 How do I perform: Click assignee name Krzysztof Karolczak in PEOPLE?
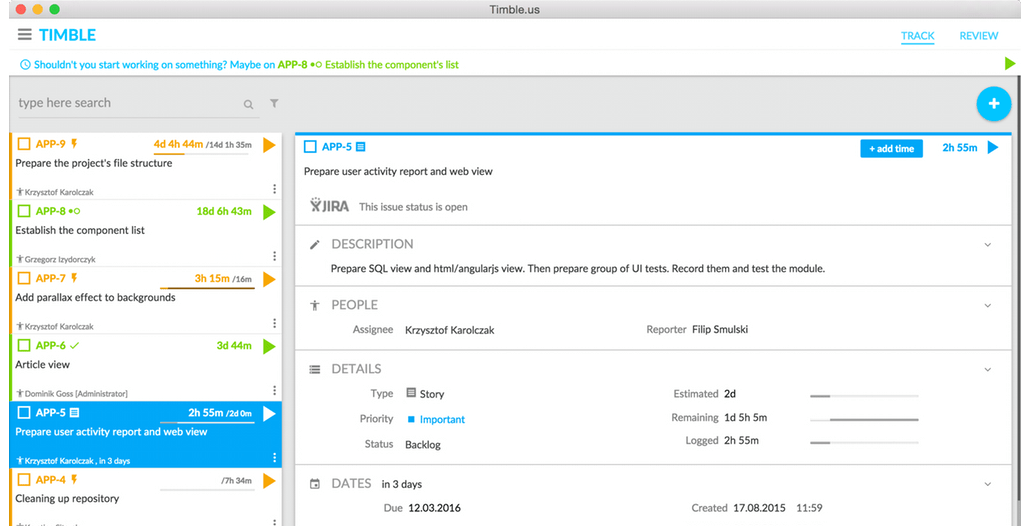(x=449, y=330)
